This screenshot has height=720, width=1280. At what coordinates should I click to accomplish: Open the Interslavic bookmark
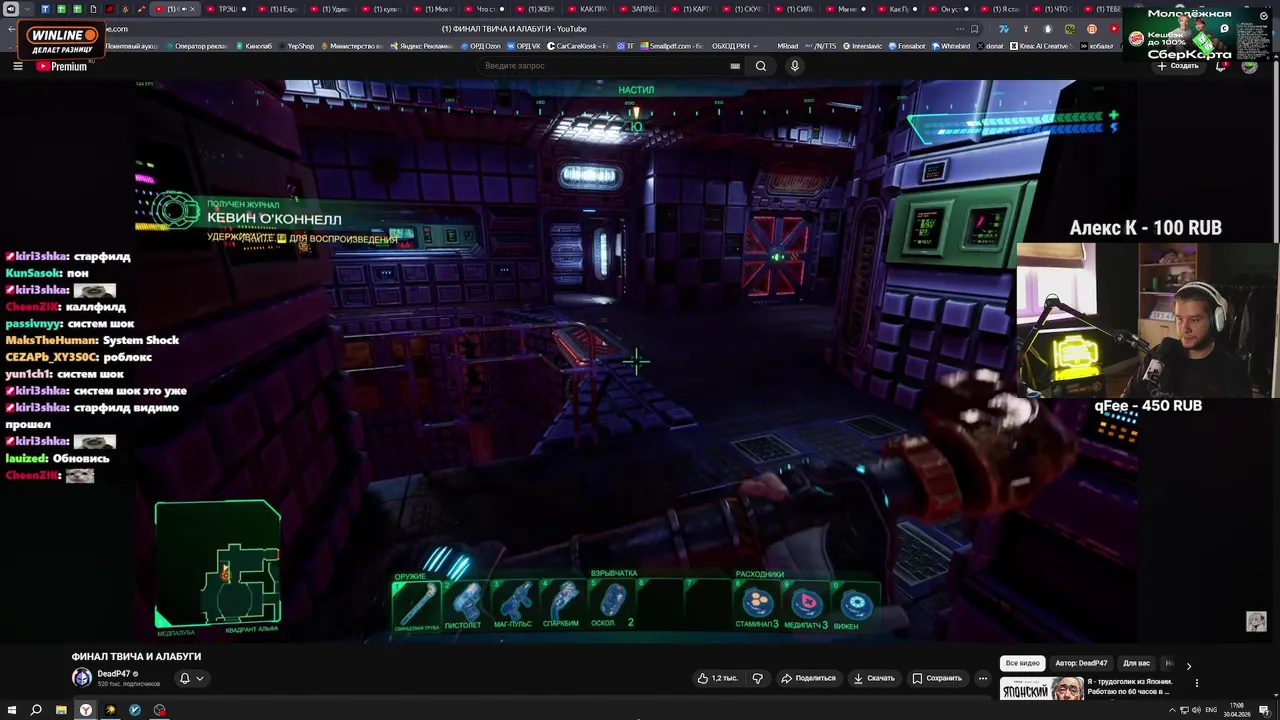pos(862,46)
